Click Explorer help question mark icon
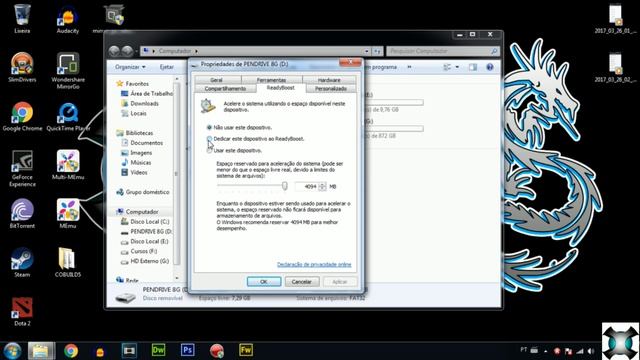This screenshot has width=640, height=360. (490, 67)
